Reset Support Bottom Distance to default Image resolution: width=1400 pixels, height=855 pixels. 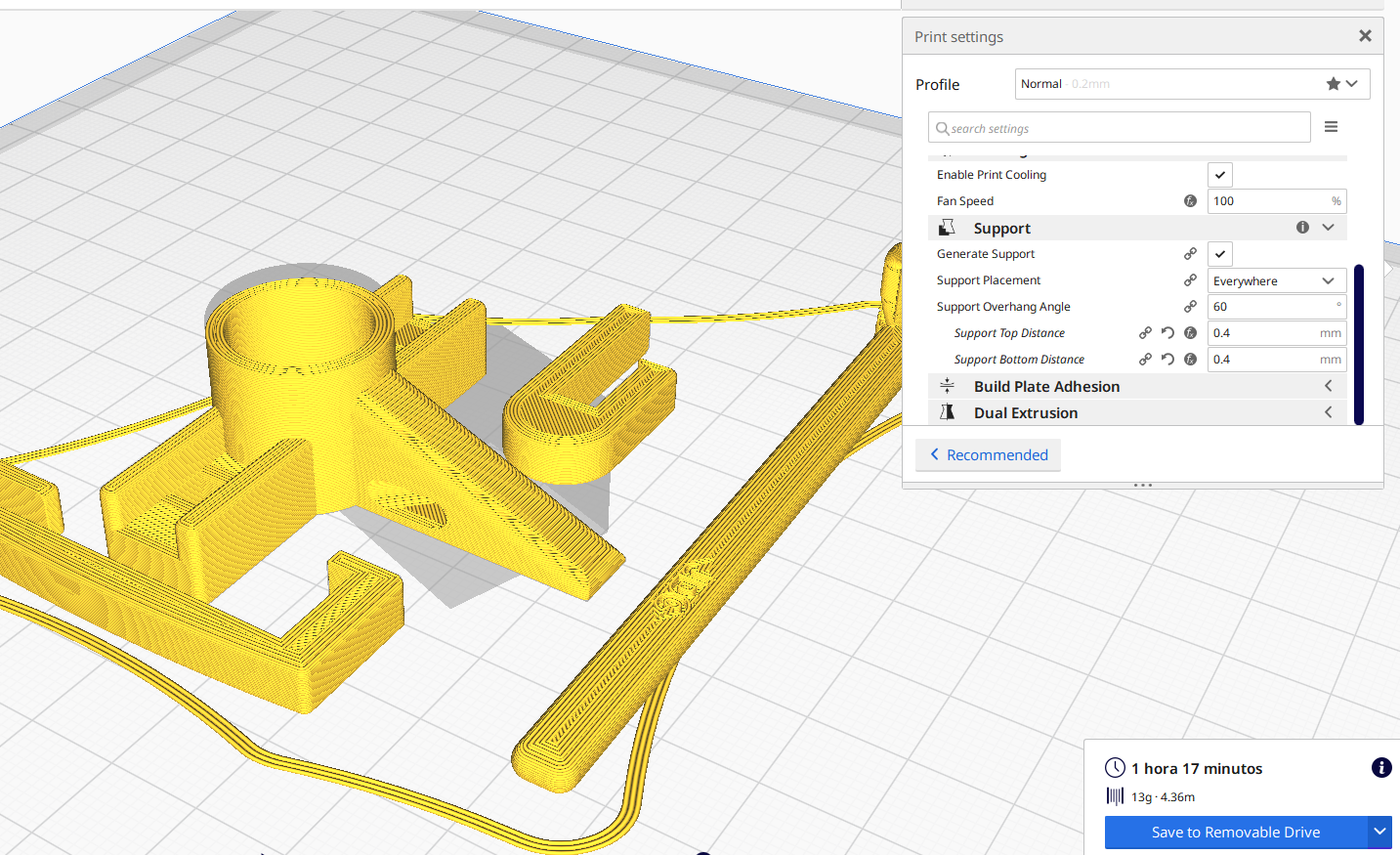(1167, 360)
